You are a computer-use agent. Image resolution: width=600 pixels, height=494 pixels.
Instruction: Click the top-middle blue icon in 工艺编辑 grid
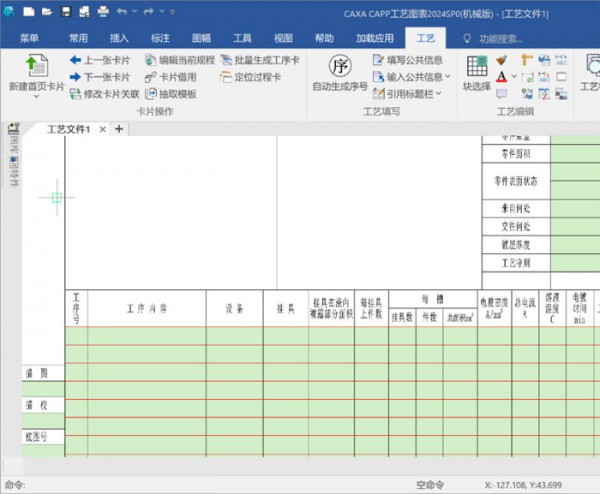pos(544,60)
